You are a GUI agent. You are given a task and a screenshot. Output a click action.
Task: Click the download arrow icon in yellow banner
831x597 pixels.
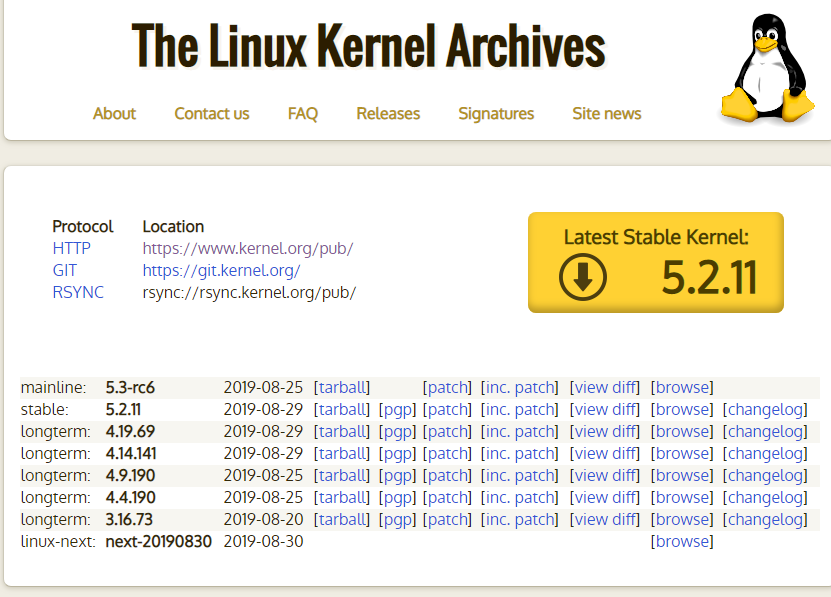click(x=582, y=277)
